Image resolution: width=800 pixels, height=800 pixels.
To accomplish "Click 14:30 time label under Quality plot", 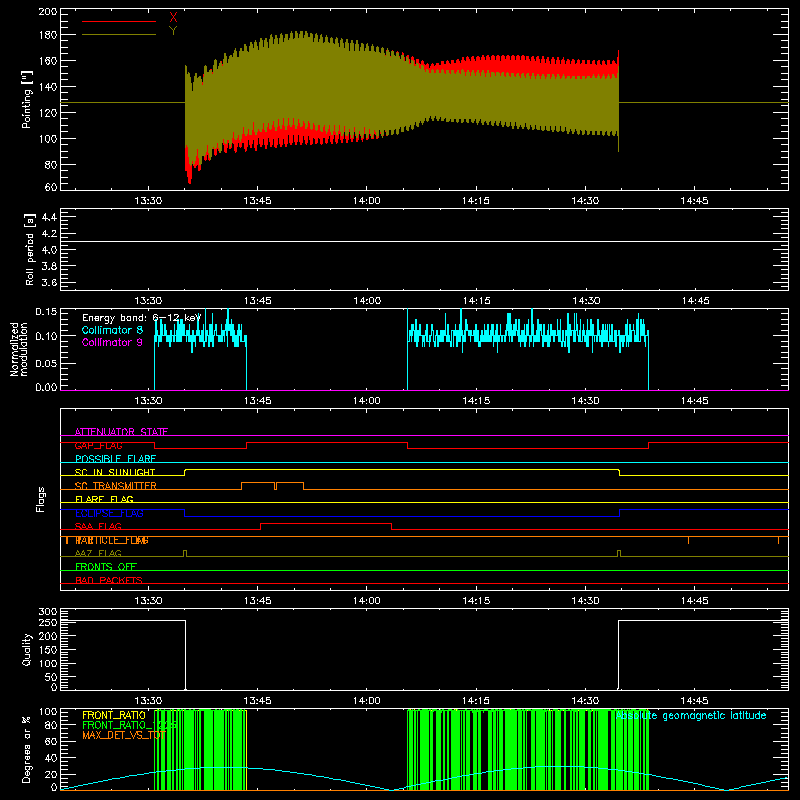I will coord(585,701).
